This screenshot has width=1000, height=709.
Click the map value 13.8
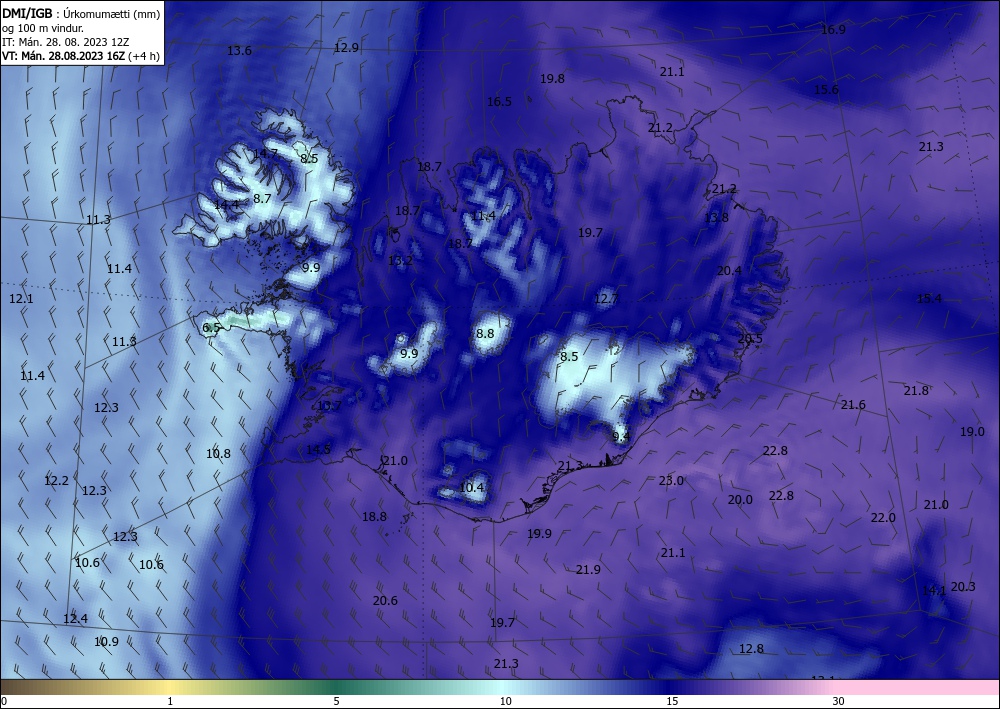click(716, 218)
